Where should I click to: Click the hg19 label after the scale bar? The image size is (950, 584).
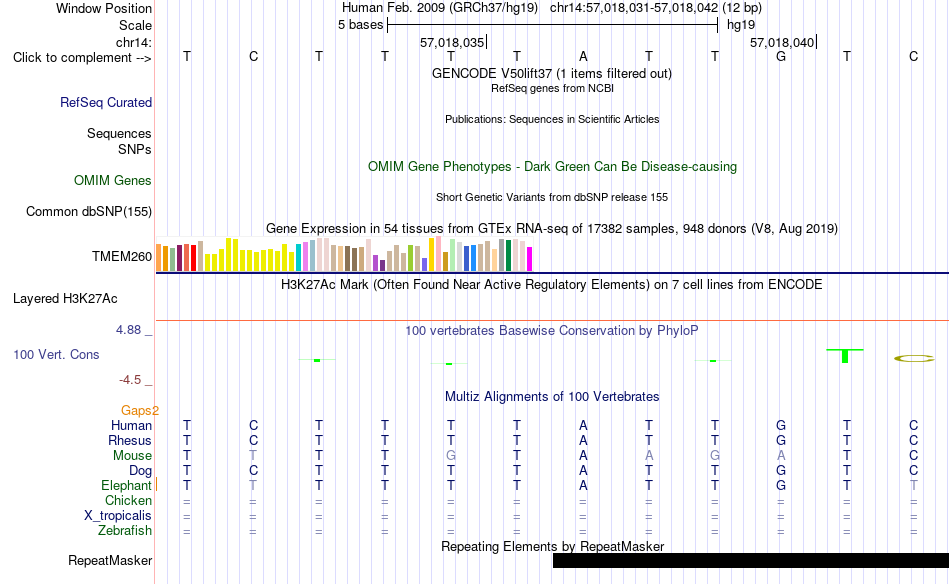741,25
